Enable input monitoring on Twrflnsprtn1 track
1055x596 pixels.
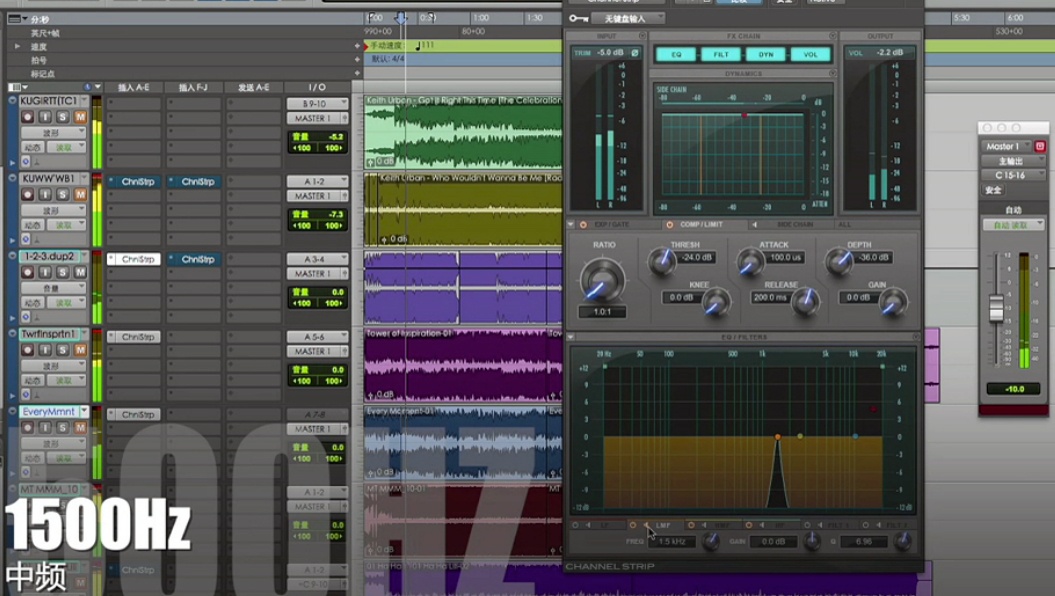[45, 350]
